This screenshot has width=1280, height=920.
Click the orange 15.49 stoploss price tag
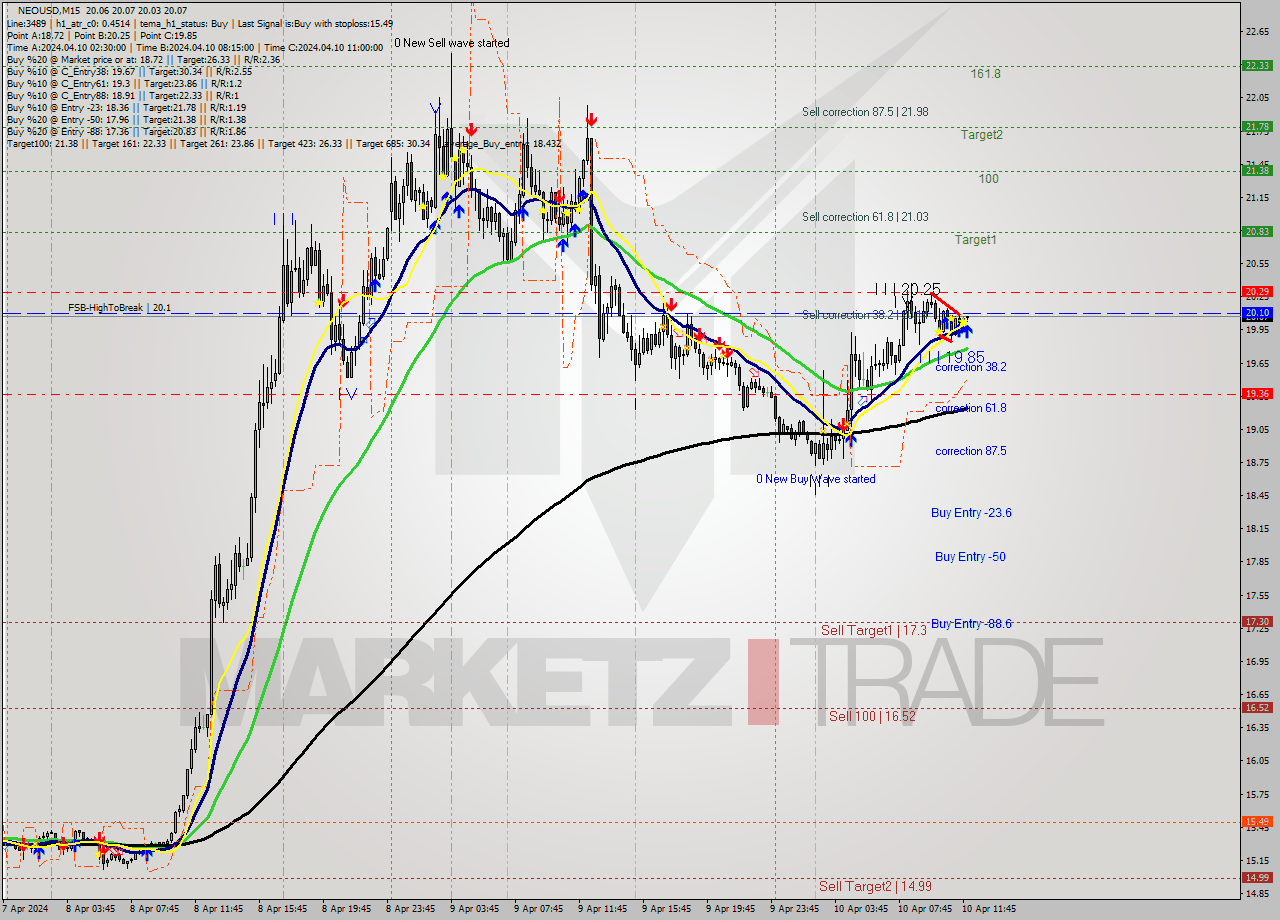coord(1257,822)
